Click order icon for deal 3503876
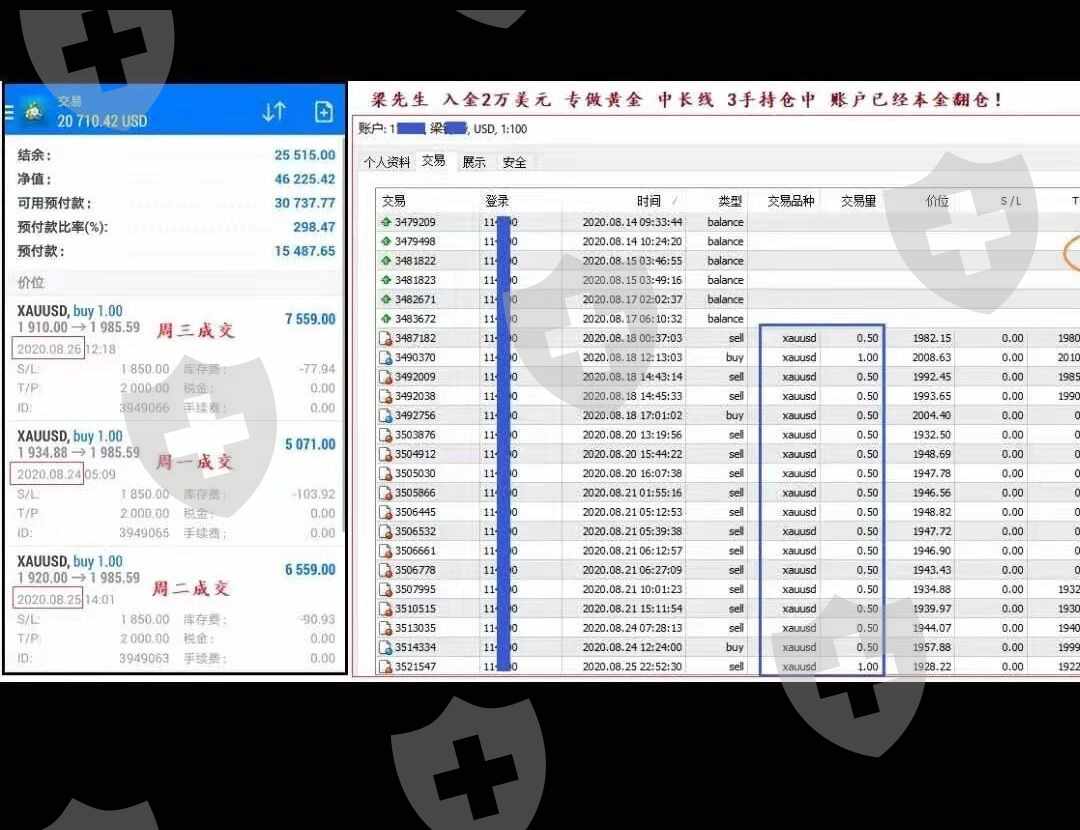 [386, 435]
